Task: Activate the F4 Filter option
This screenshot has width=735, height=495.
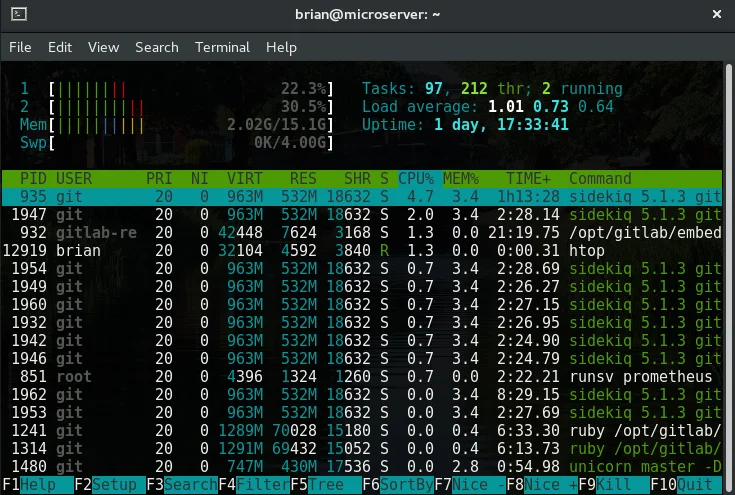Action: coord(253,486)
